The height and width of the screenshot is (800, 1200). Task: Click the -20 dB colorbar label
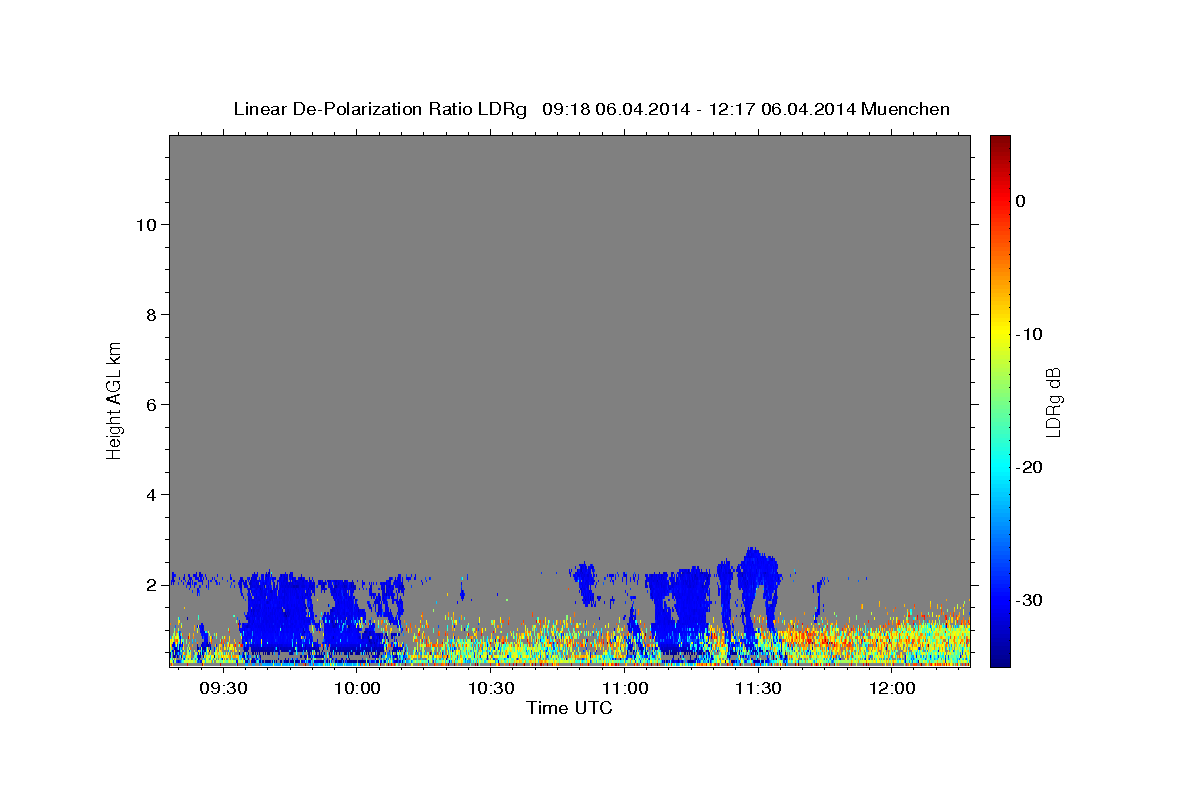1029,467
